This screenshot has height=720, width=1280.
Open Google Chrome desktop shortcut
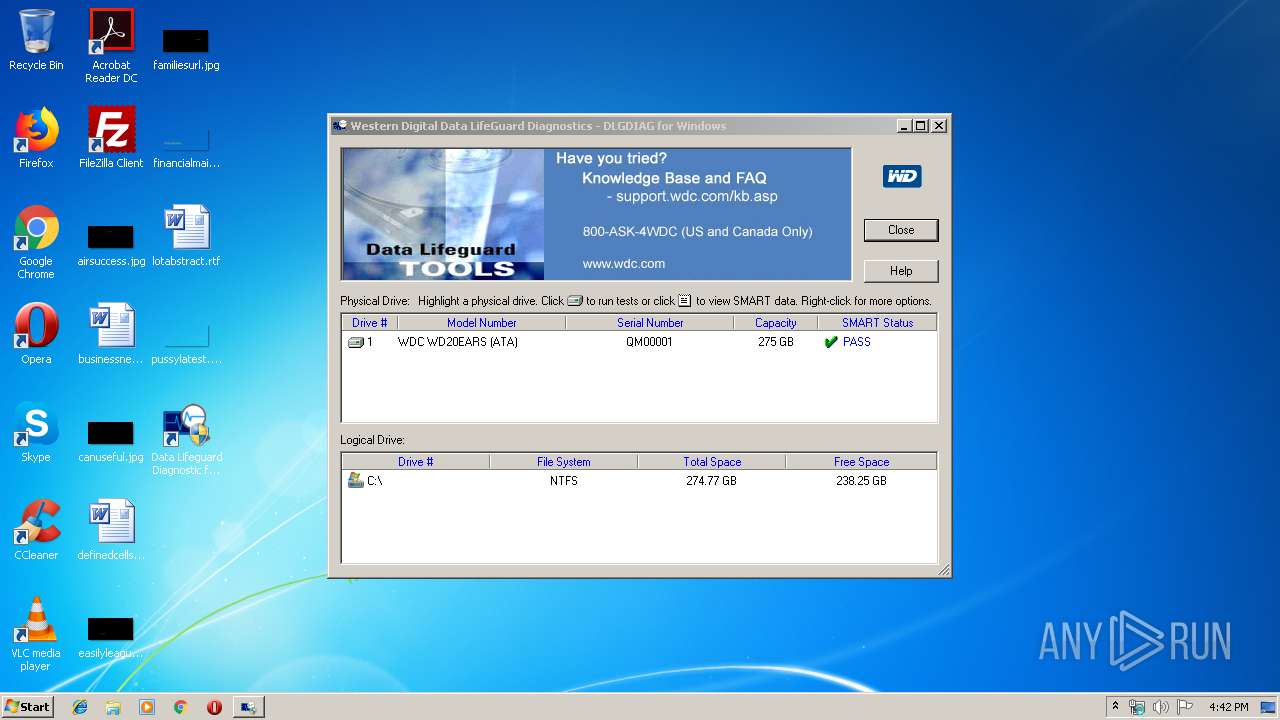[36, 242]
